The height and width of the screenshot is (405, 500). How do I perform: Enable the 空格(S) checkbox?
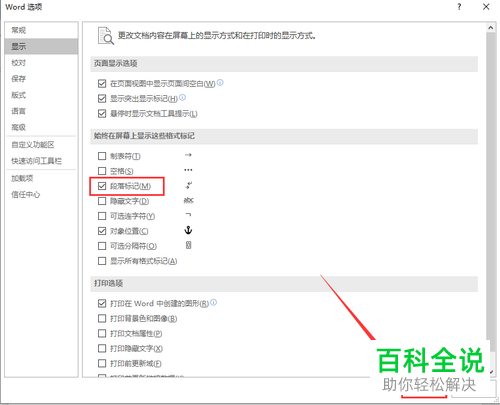point(102,171)
